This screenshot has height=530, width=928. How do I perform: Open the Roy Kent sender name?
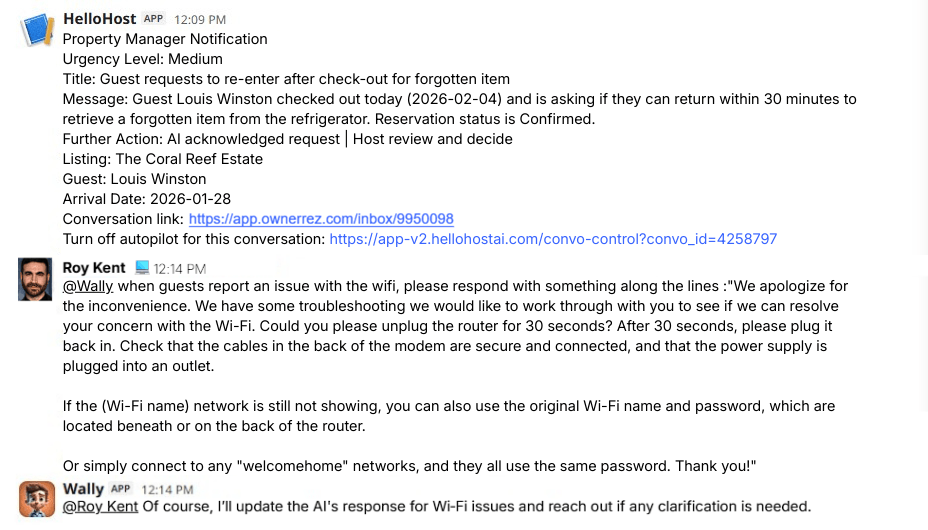pos(94,268)
